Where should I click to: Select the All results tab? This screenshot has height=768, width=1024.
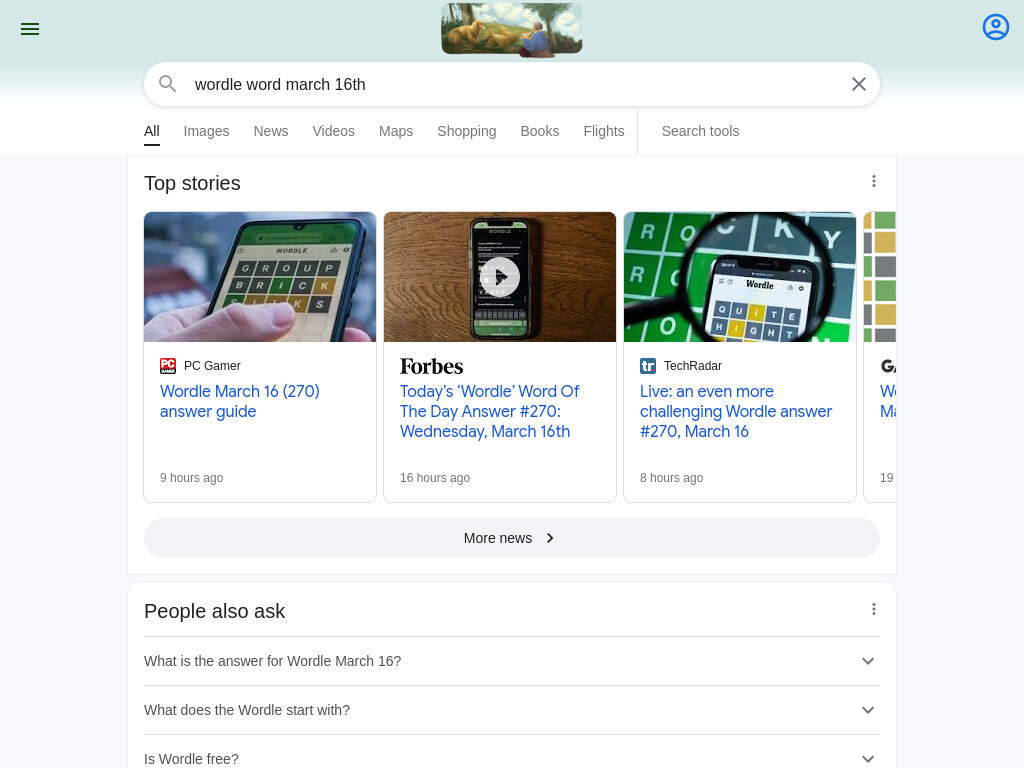tap(152, 131)
